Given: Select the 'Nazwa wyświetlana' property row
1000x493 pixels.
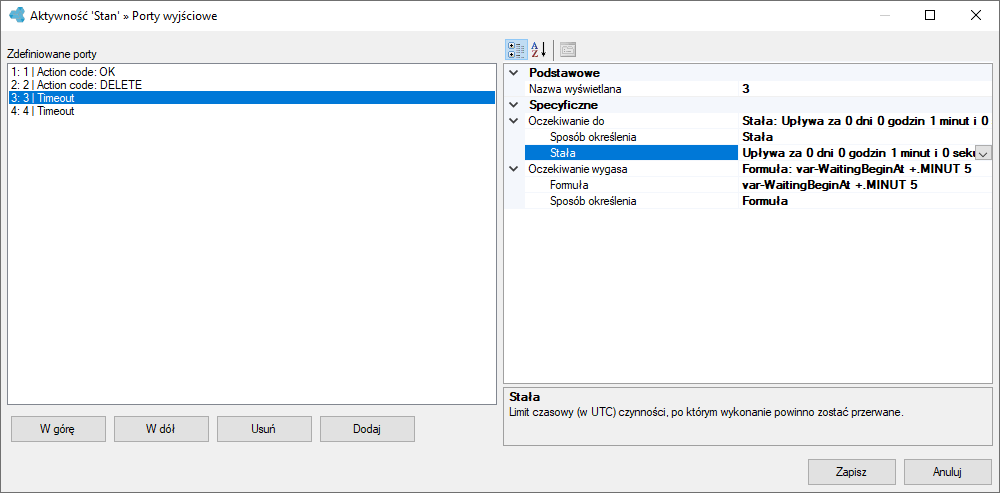Looking at the screenshot, I should (631, 89).
